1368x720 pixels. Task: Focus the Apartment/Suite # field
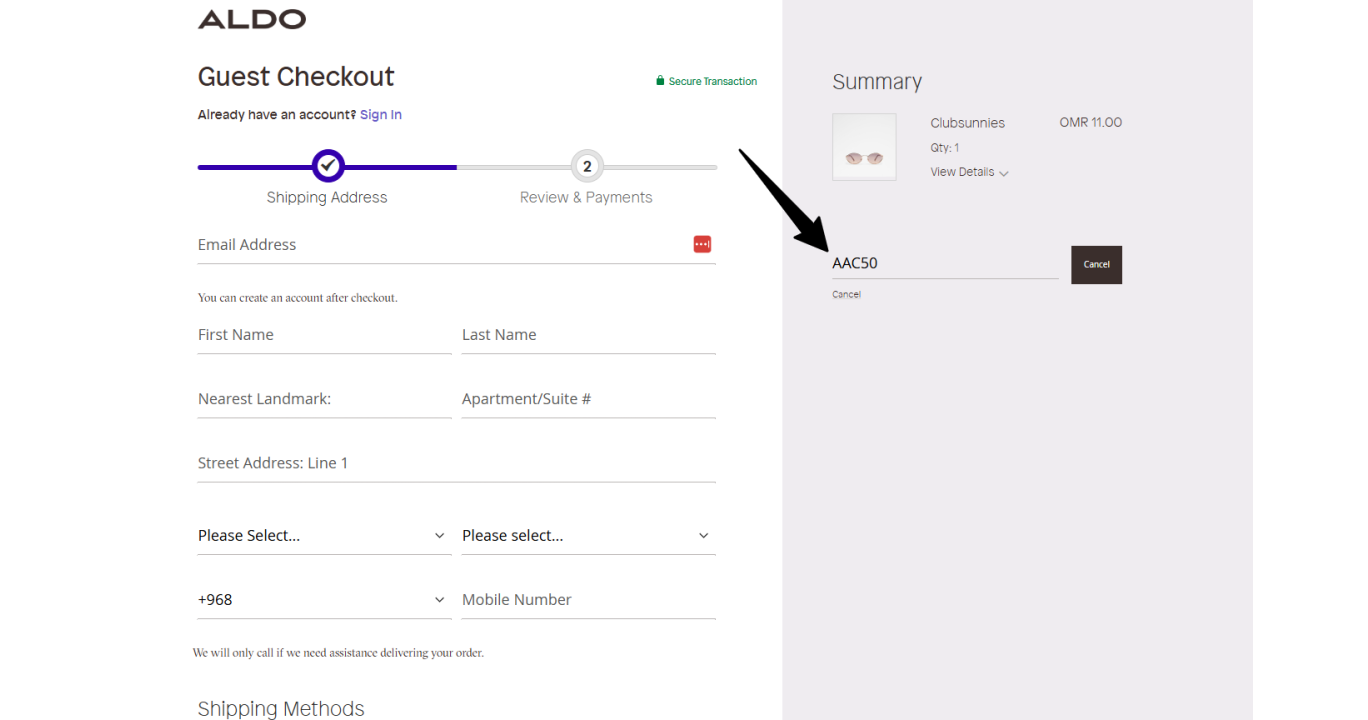589,399
